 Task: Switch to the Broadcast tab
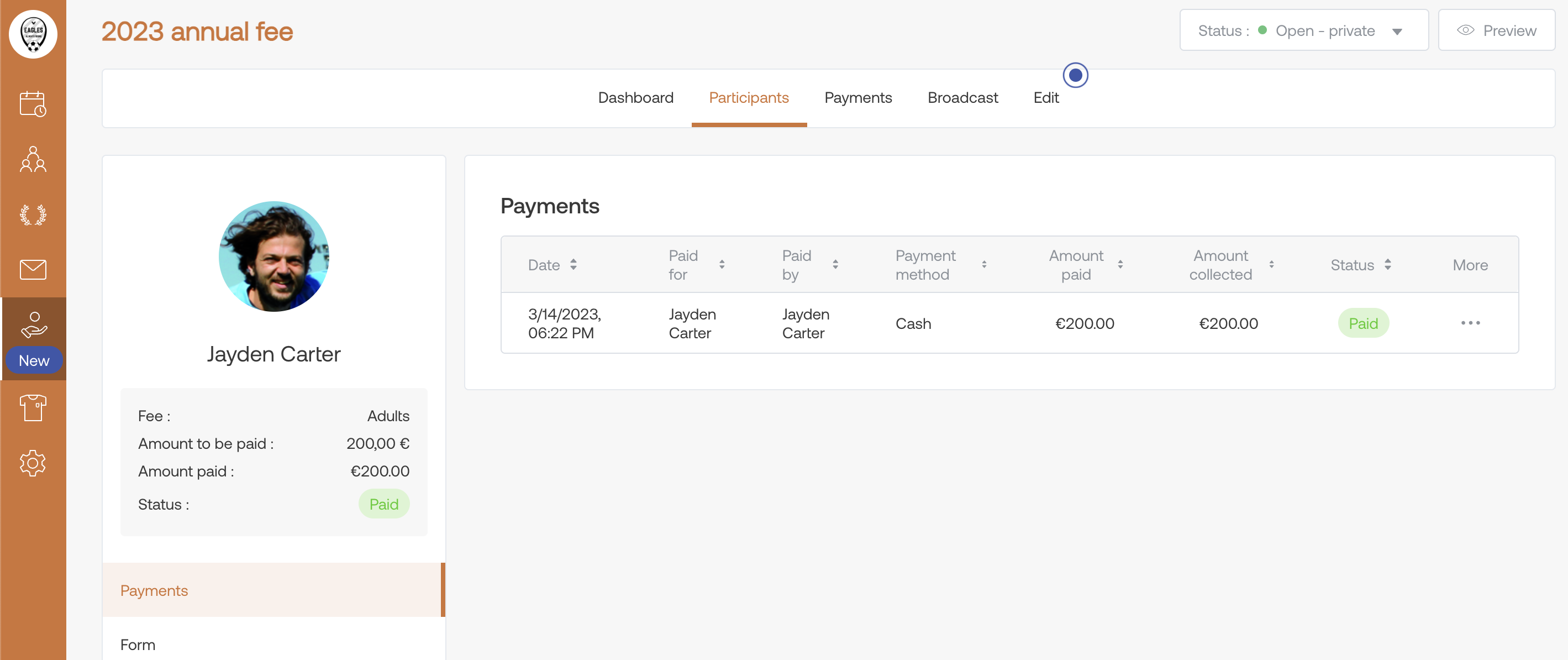click(x=962, y=97)
